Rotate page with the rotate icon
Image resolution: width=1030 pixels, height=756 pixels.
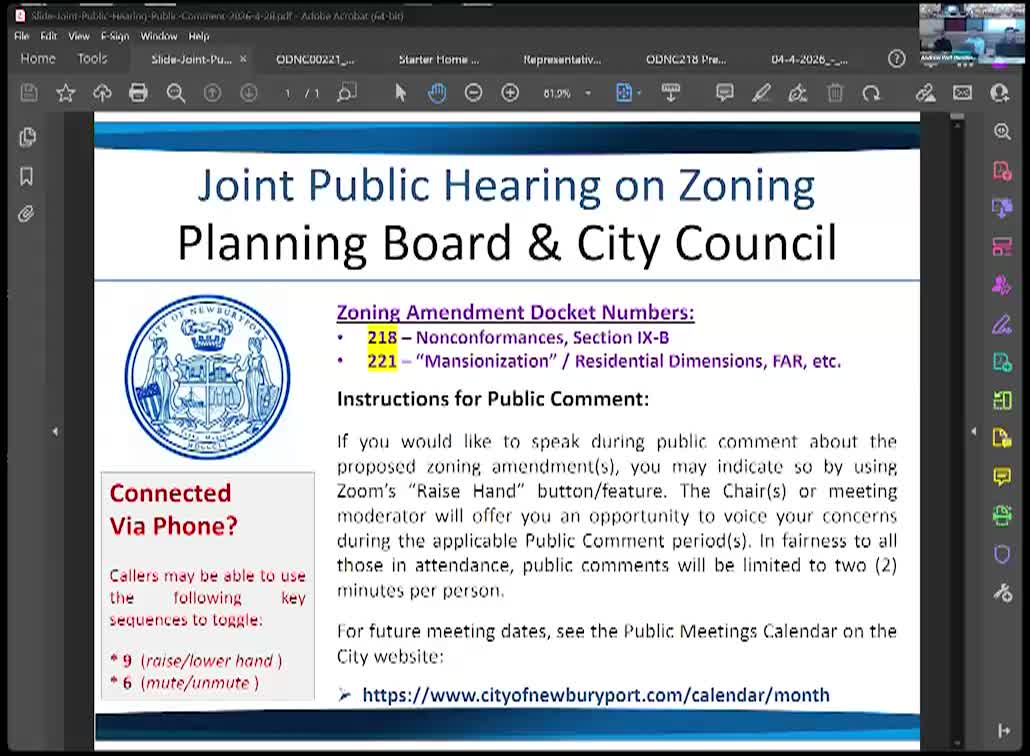[871, 93]
